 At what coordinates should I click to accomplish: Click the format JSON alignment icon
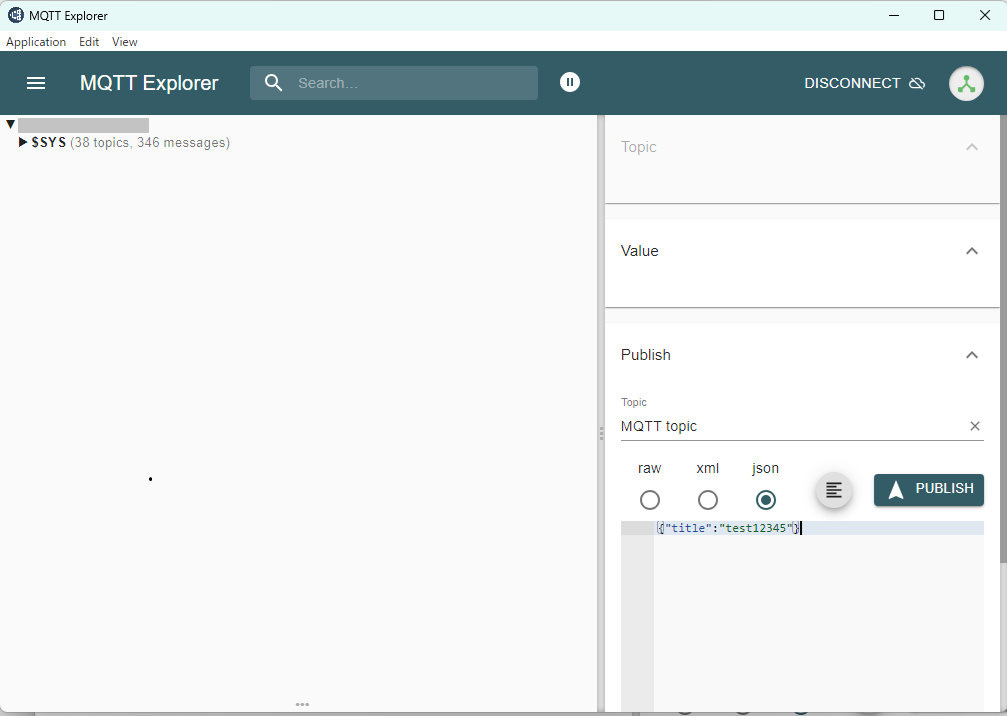834,490
